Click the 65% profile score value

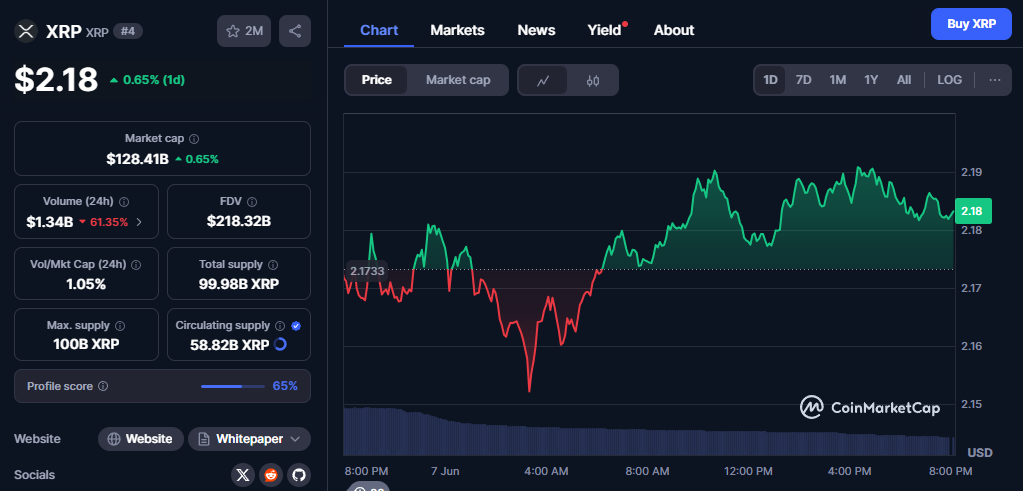coord(285,386)
